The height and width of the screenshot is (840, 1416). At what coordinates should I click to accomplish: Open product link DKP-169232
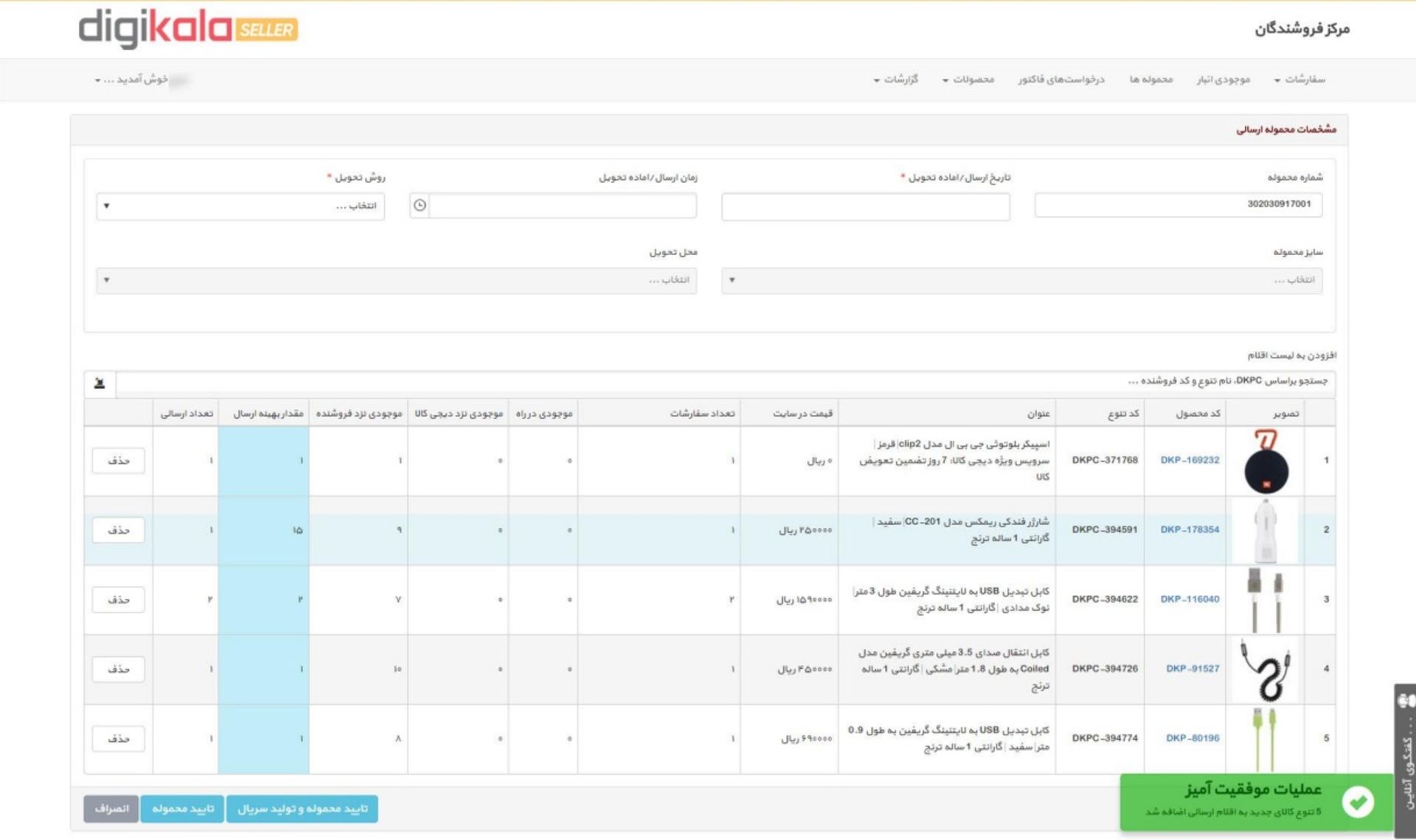click(1190, 460)
